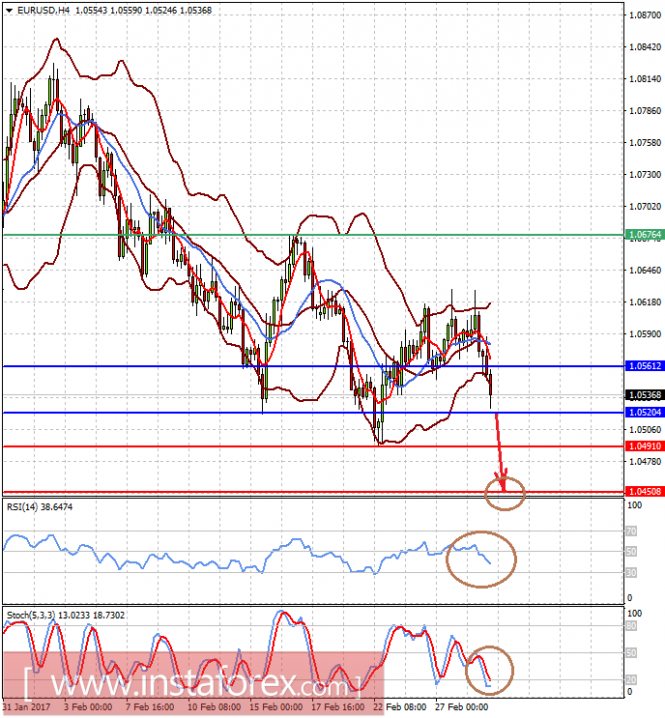Select the blue 1.05612 level label
The height and width of the screenshot is (718, 665).
tap(645, 365)
